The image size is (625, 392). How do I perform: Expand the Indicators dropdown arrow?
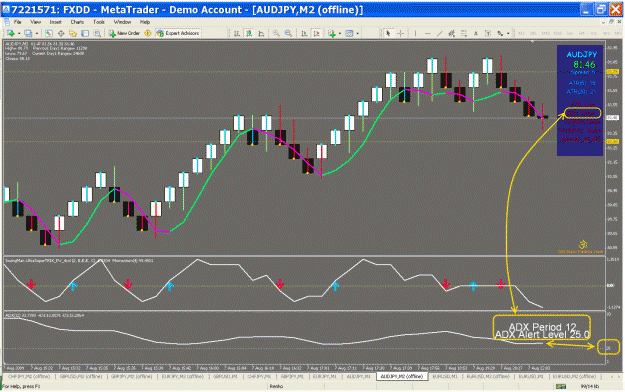coord(340,33)
